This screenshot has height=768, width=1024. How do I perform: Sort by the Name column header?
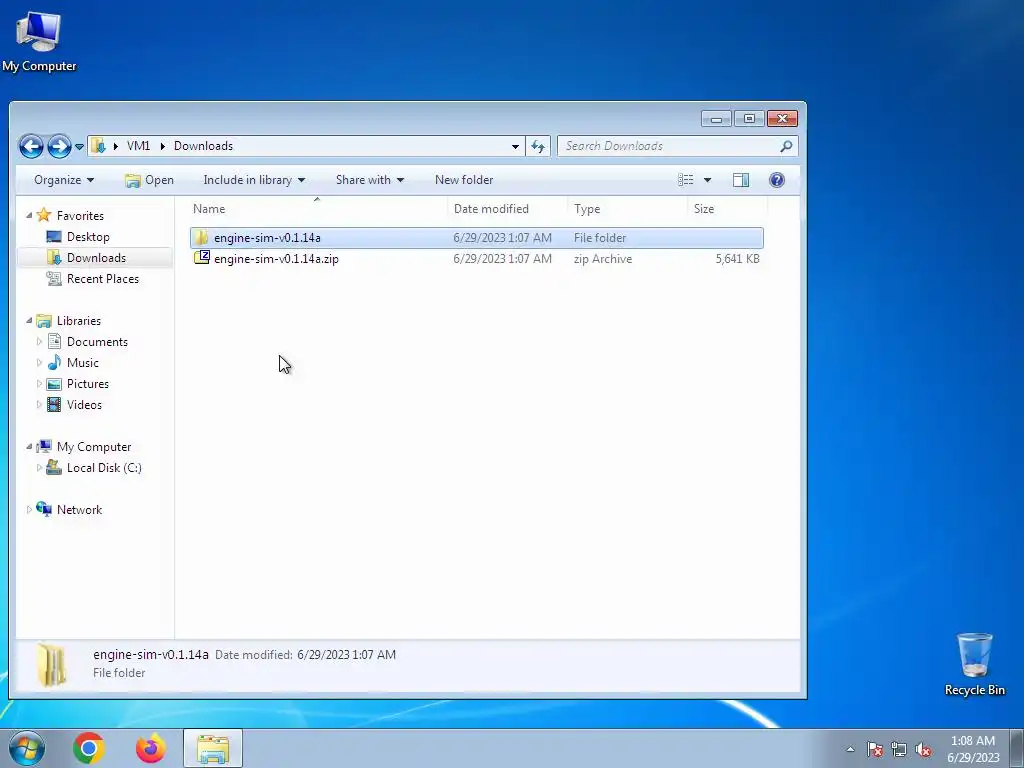(x=317, y=209)
